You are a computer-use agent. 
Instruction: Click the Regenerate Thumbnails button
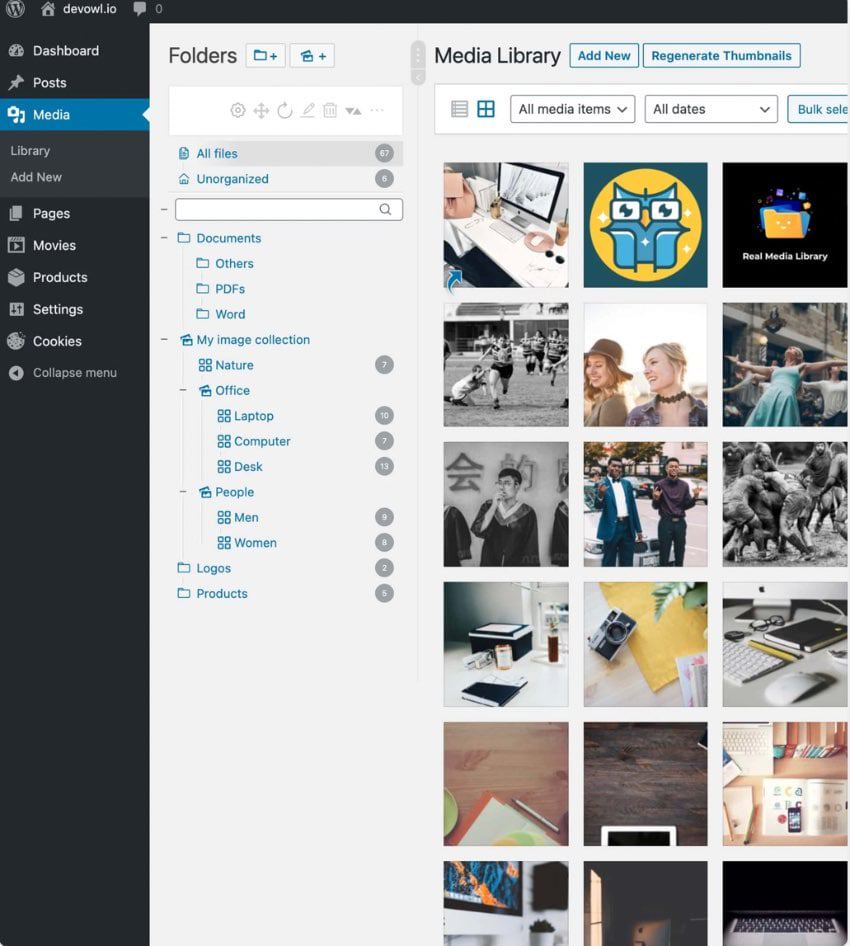[721, 56]
